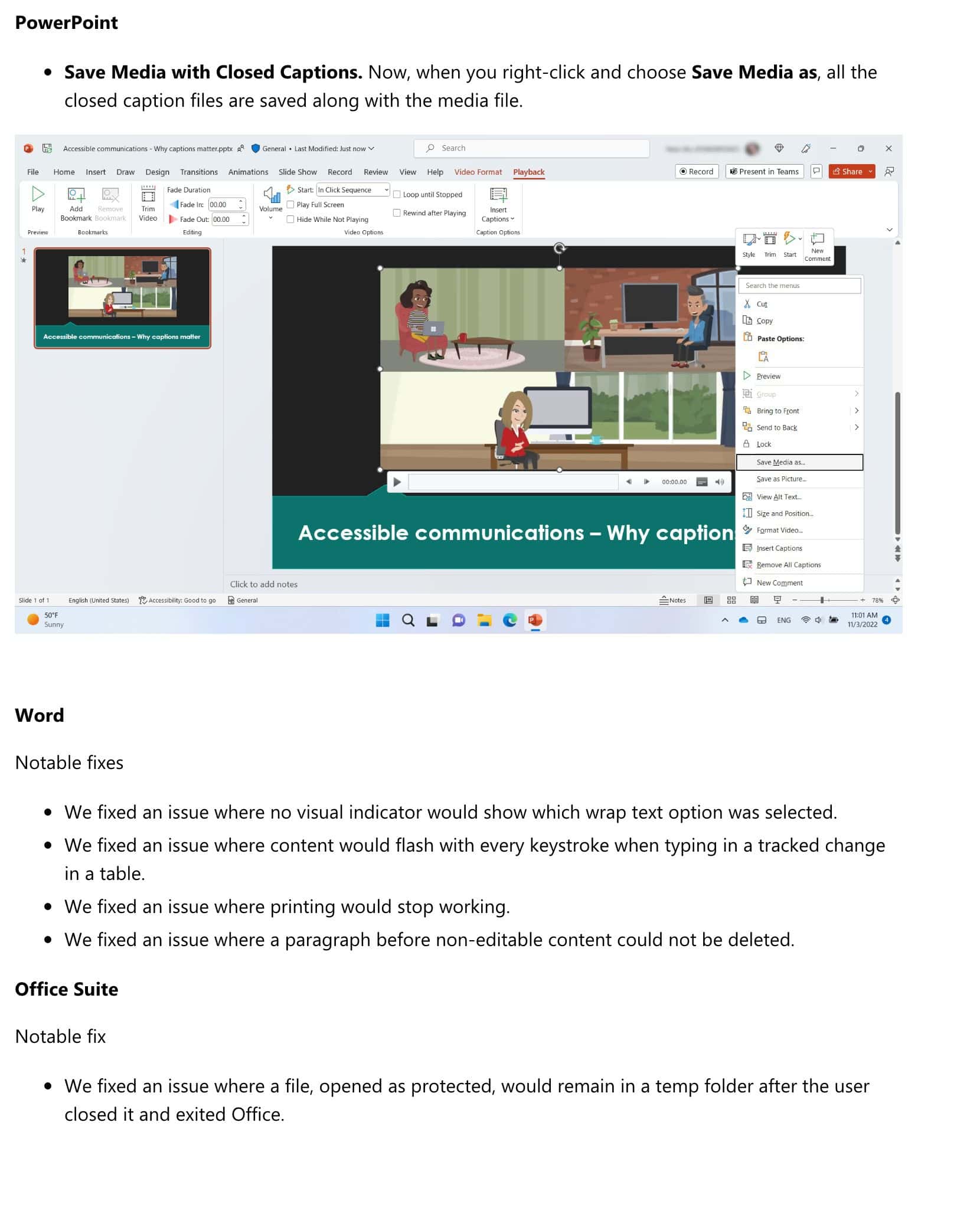Viewport: 980px width, 1214px height.
Task: Switch to the Slide Show tab
Action: point(298,172)
